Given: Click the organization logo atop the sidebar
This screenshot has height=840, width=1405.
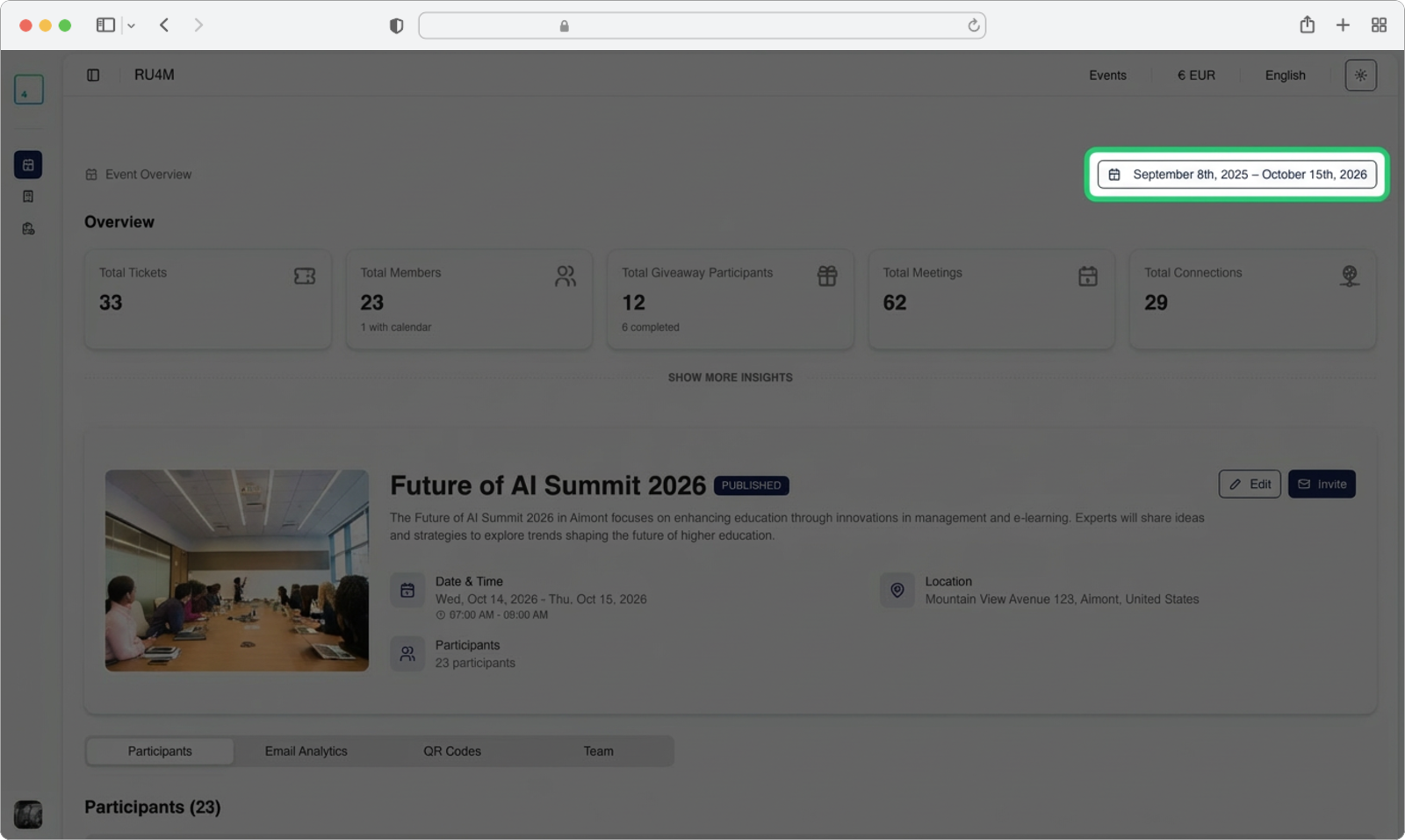Looking at the screenshot, I should coord(28,90).
